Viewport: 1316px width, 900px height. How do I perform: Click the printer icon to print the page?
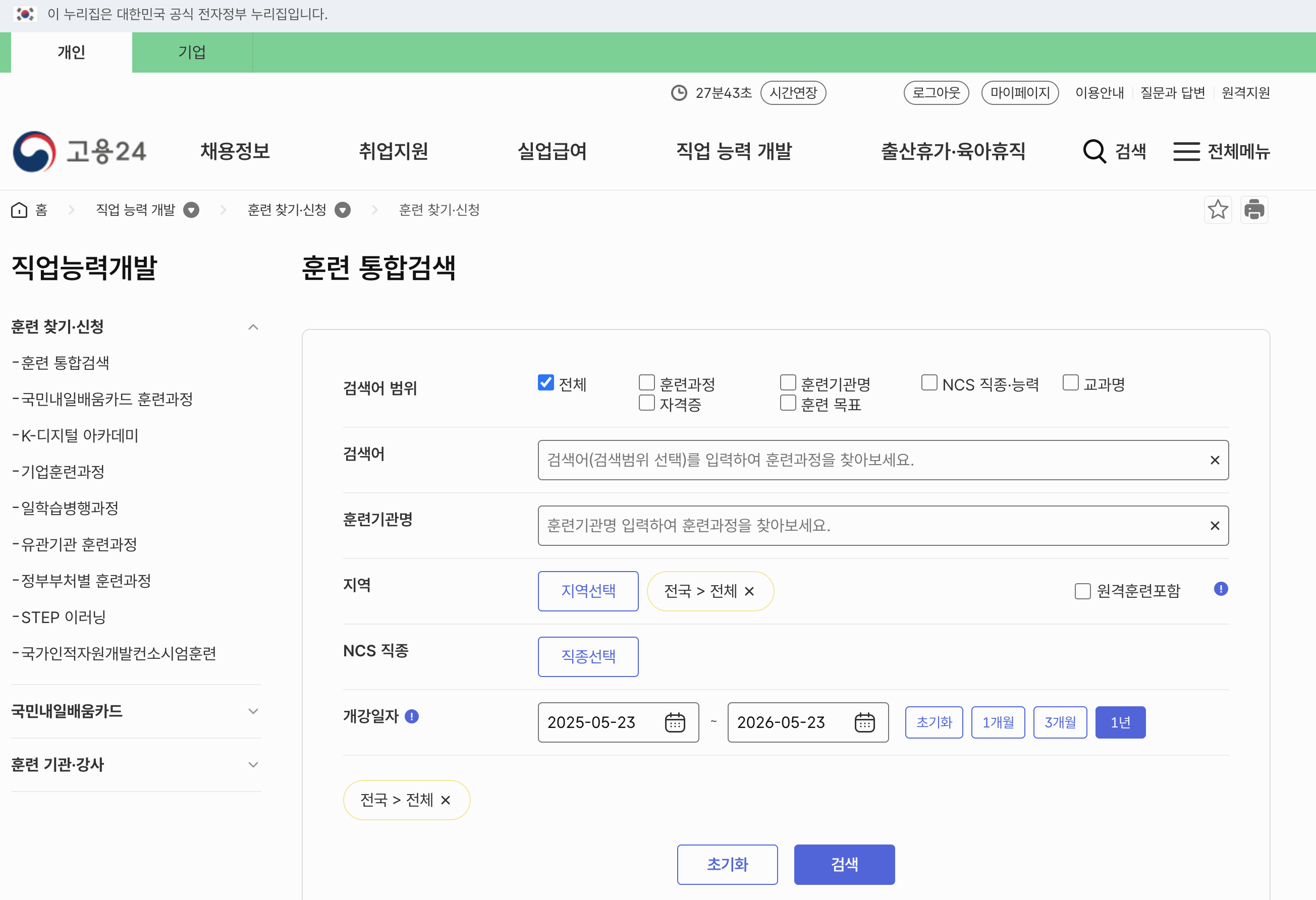1254,209
